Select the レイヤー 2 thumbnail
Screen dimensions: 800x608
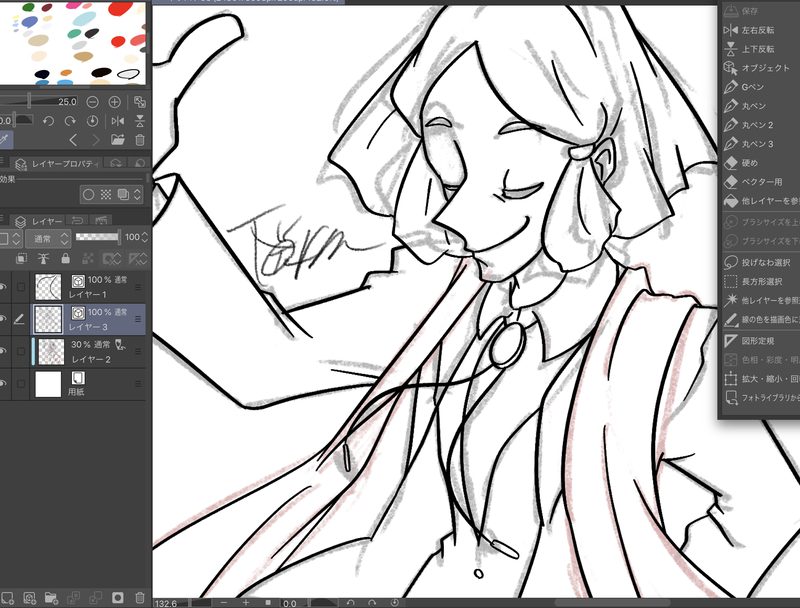[51, 351]
